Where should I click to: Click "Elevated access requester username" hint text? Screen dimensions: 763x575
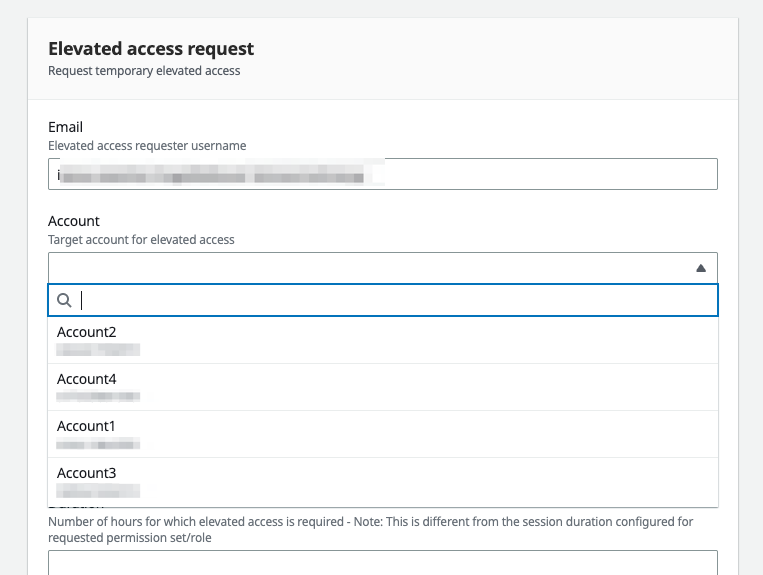[147, 146]
